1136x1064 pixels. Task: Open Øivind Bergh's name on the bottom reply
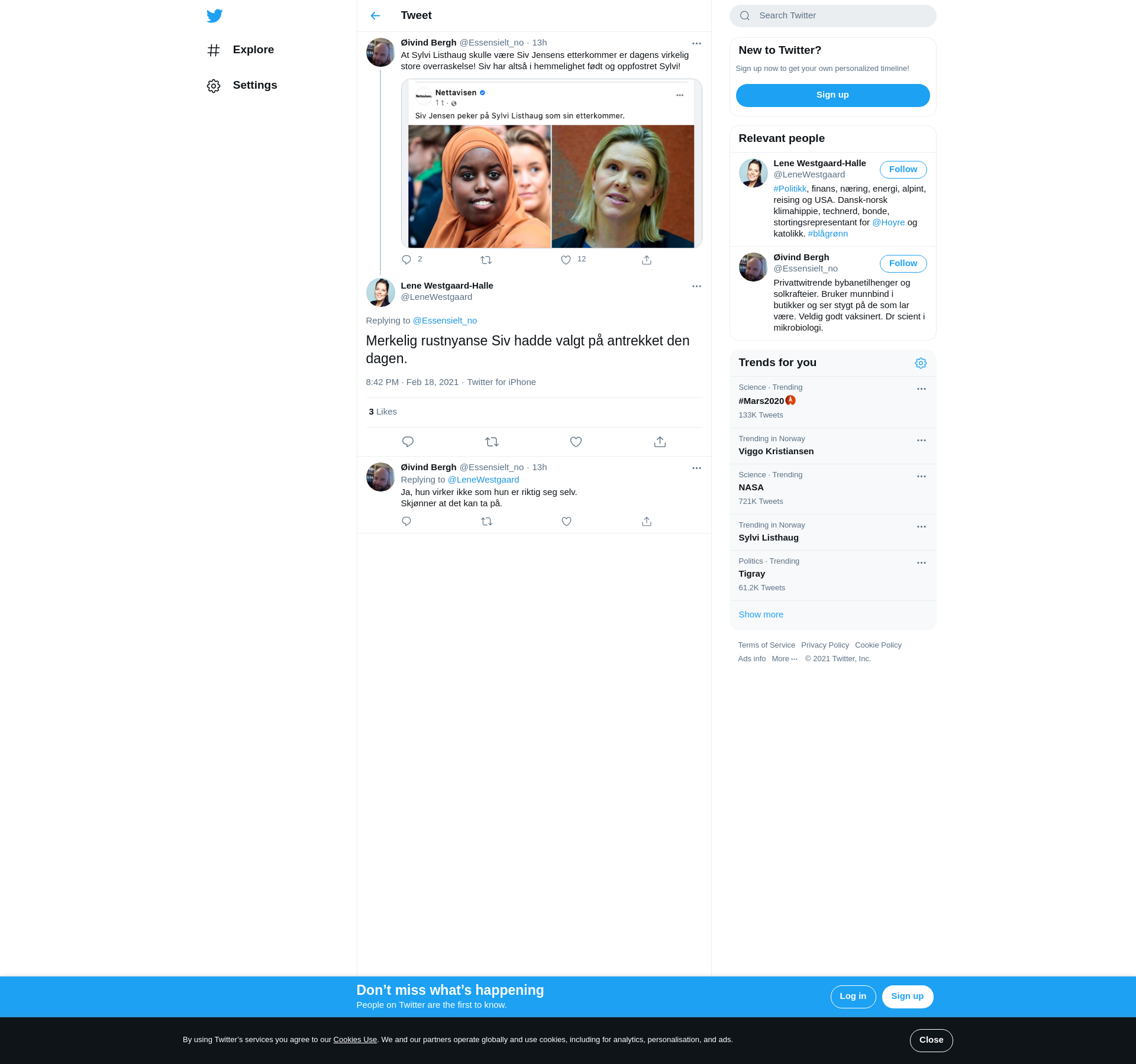click(x=428, y=468)
